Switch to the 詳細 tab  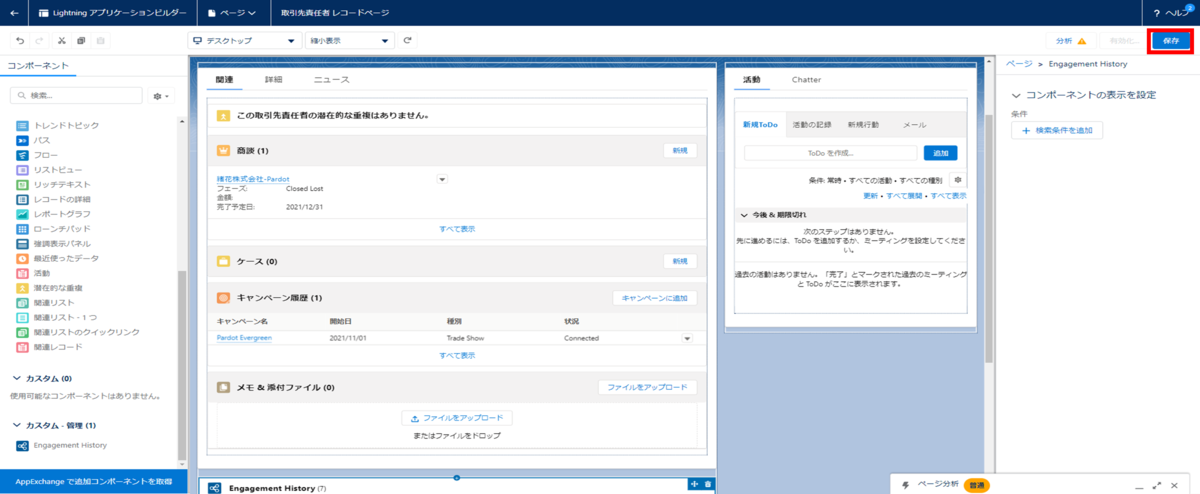pos(273,79)
